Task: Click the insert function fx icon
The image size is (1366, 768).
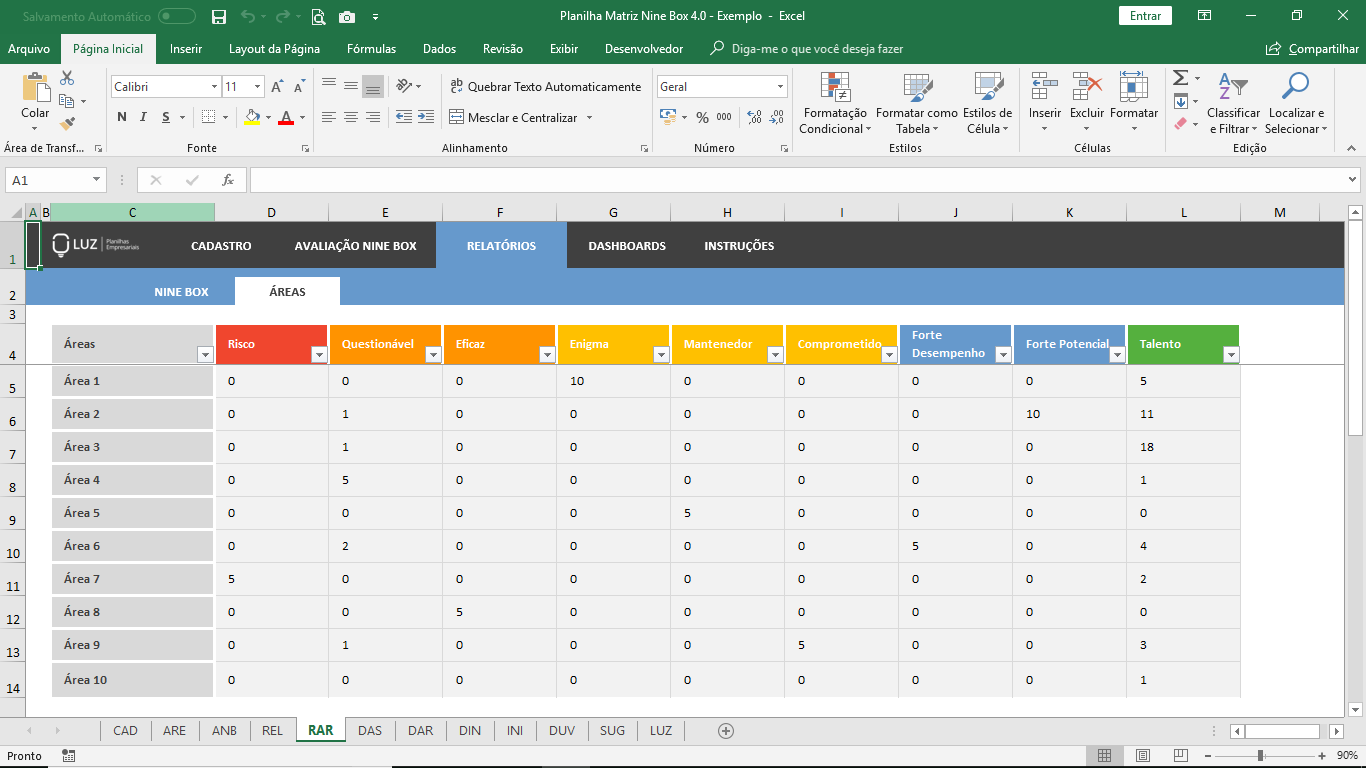Action: (x=228, y=180)
